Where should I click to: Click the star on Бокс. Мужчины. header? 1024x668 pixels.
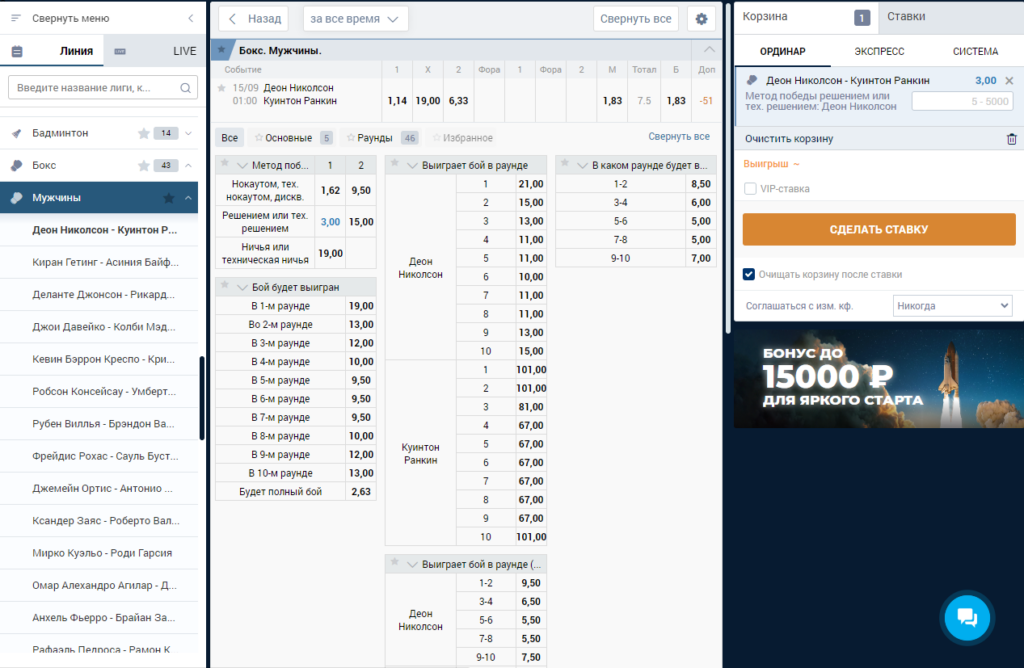click(x=222, y=50)
